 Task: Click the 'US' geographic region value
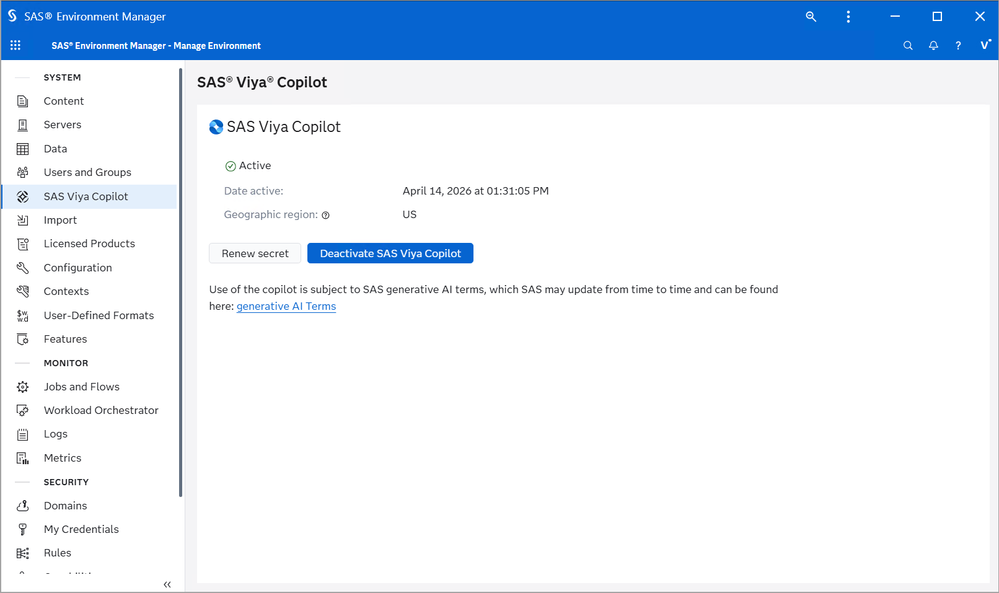click(x=409, y=215)
